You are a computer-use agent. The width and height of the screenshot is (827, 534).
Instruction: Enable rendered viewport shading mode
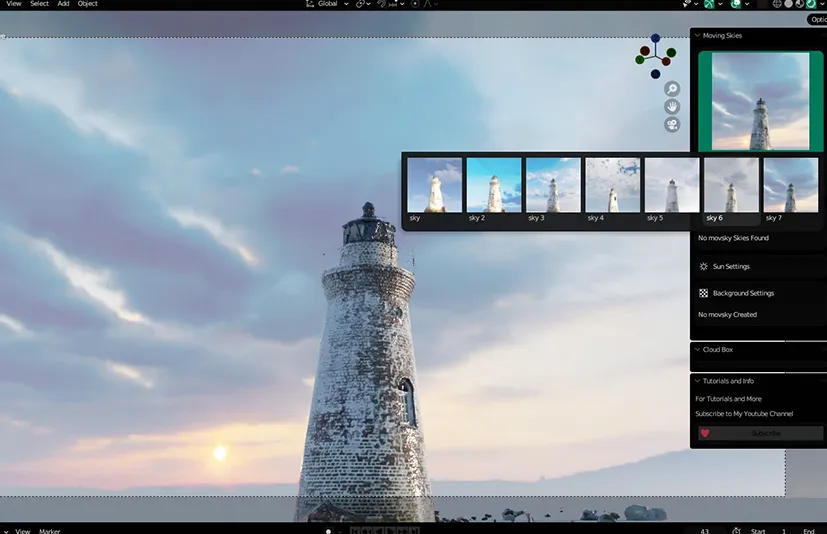811,4
